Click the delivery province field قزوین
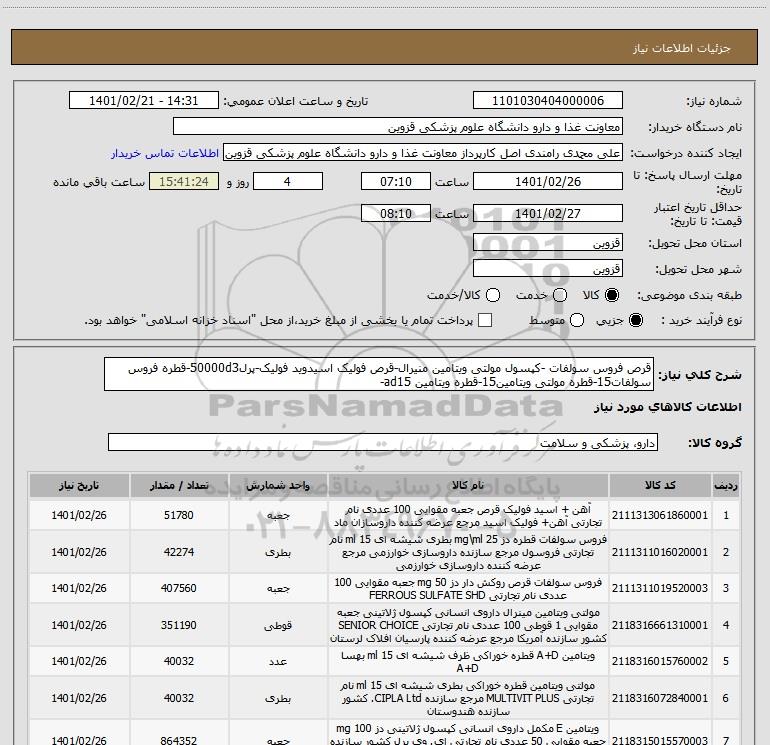This screenshot has height=745, width=770. click(548, 243)
